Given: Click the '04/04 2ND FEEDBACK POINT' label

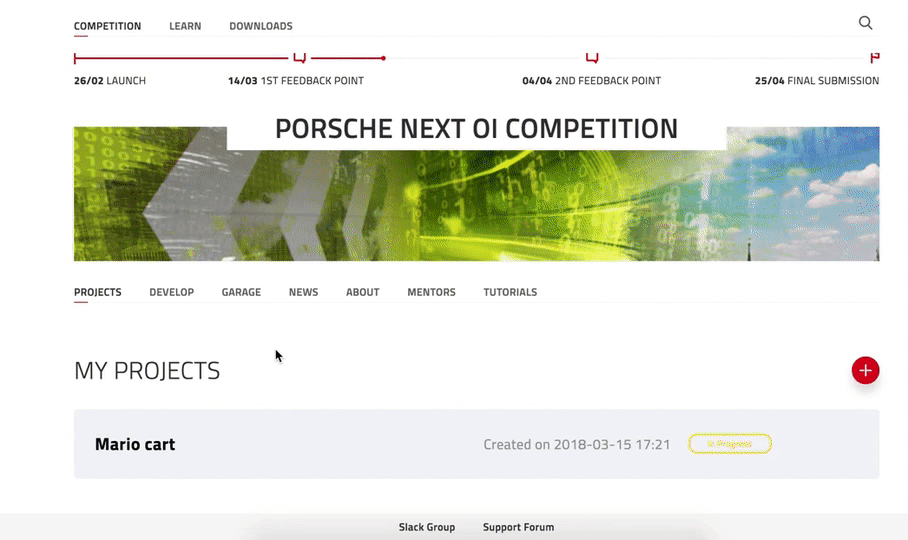Looking at the screenshot, I should (591, 81).
